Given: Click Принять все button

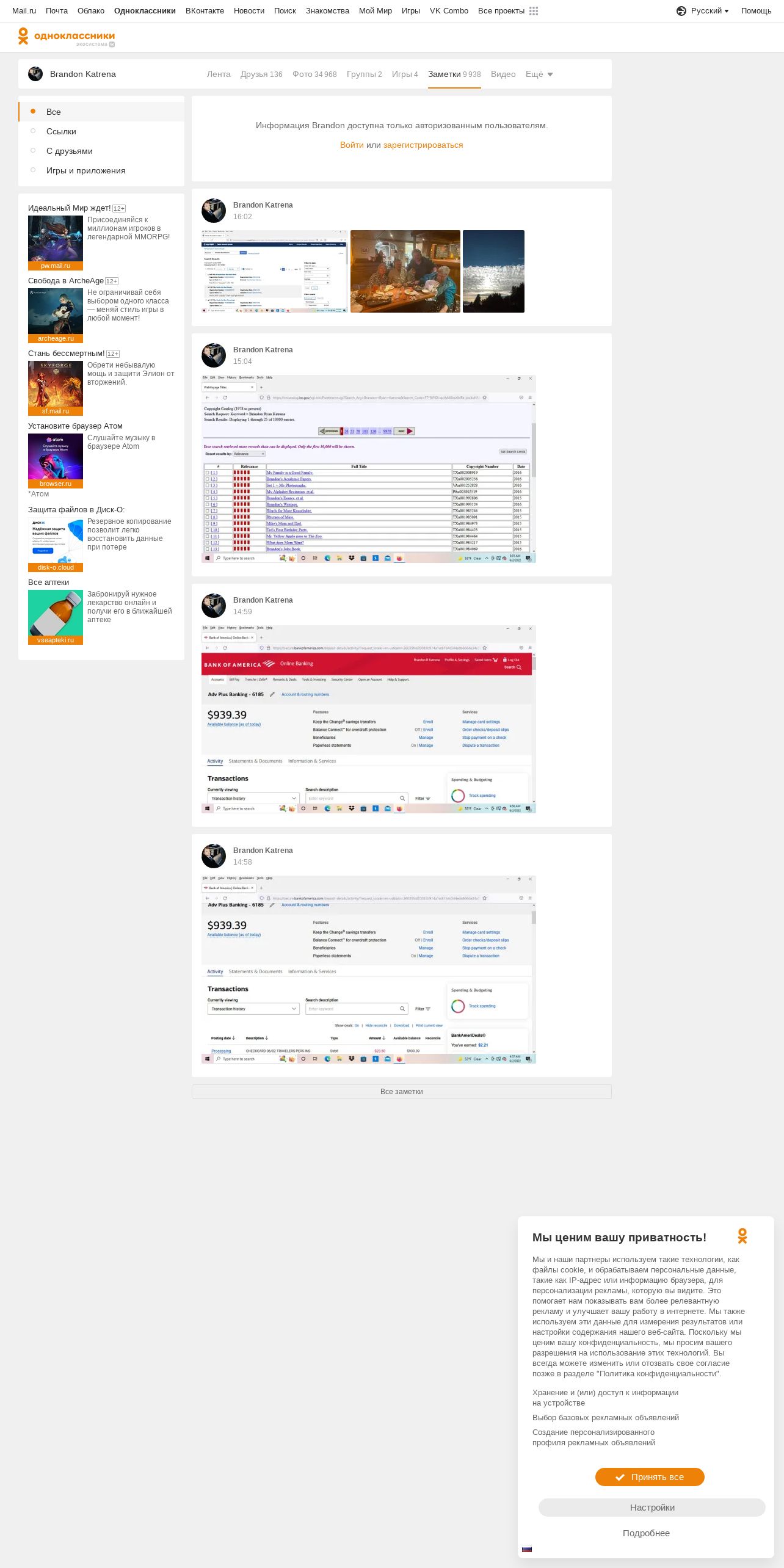Looking at the screenshot, I should (x=650, y=1477).
